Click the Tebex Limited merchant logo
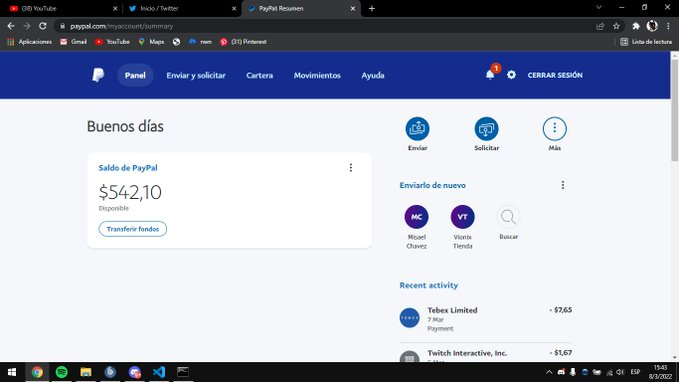This screenshot has height=382, width=679. [409, 317]
